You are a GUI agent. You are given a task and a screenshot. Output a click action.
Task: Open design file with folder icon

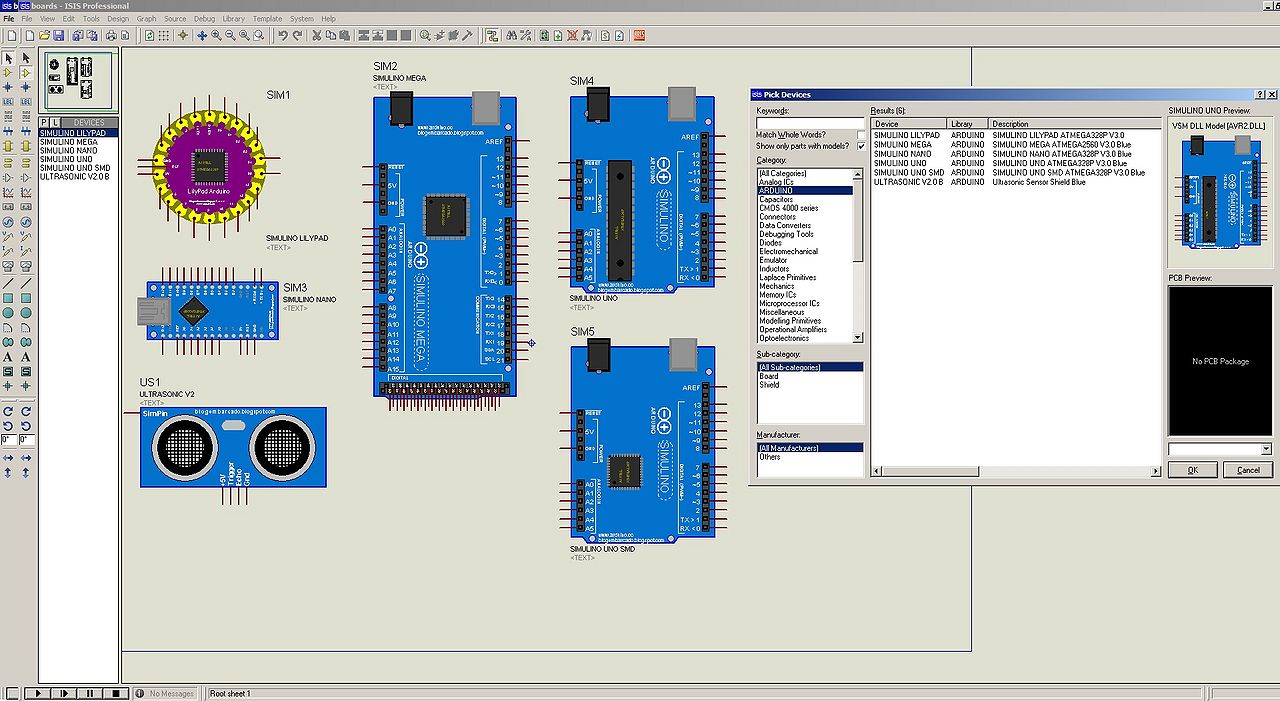click(44, 35)
